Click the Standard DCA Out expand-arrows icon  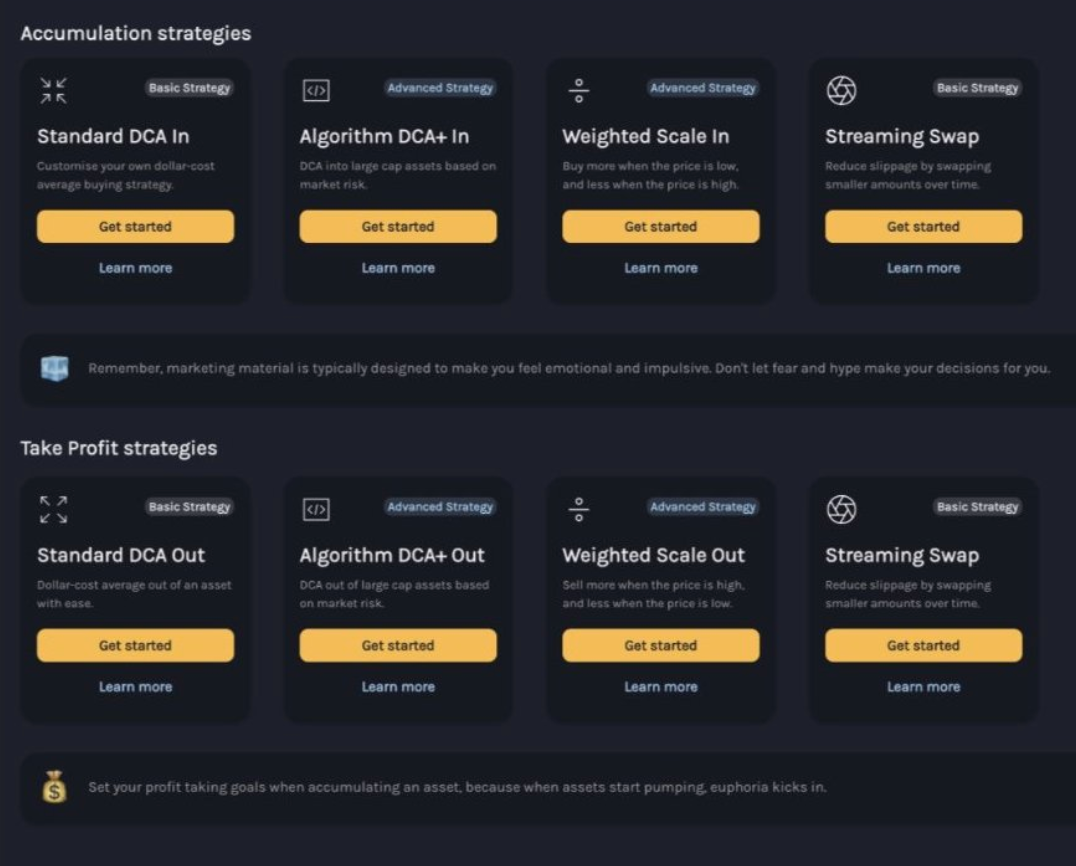click(53, 510)
